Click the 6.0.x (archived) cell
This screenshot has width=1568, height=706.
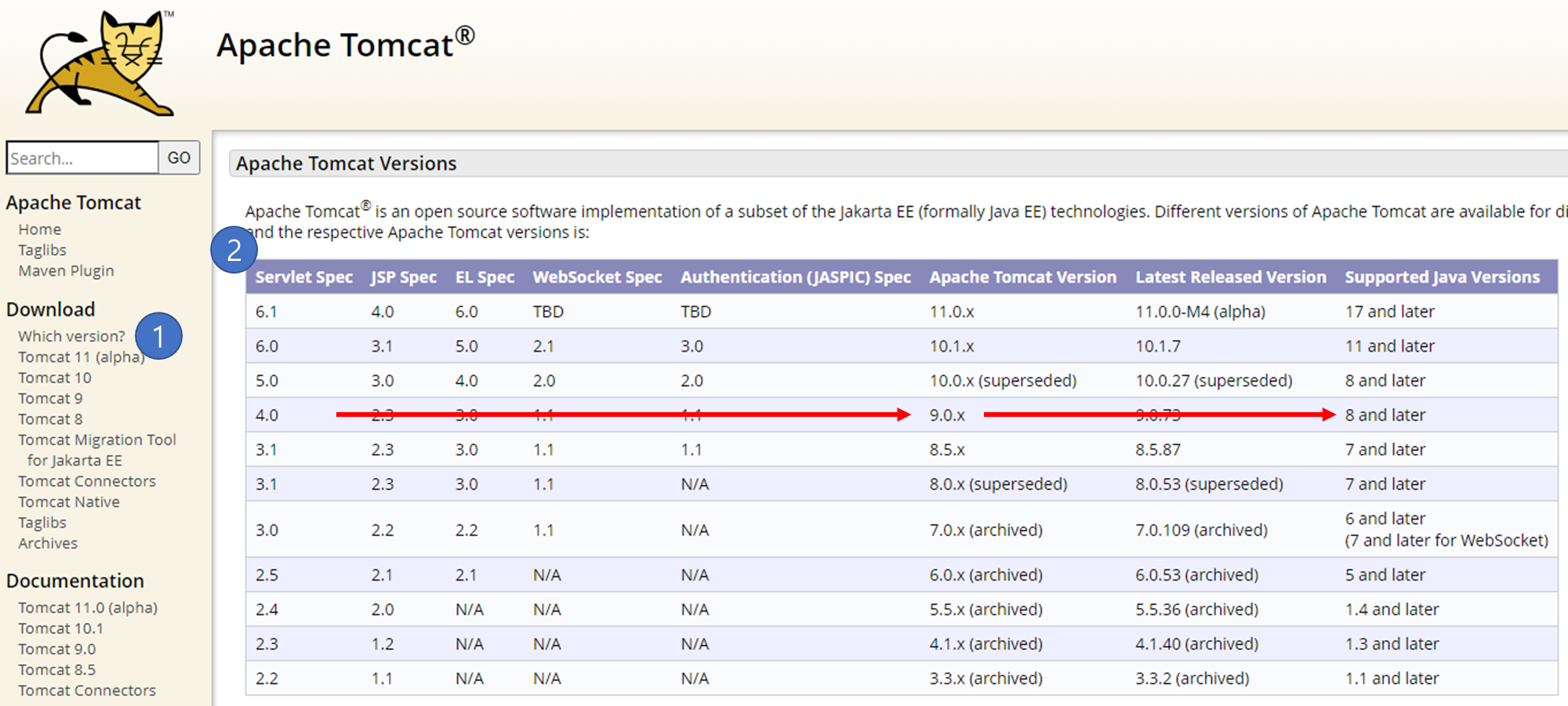point(986,574)
